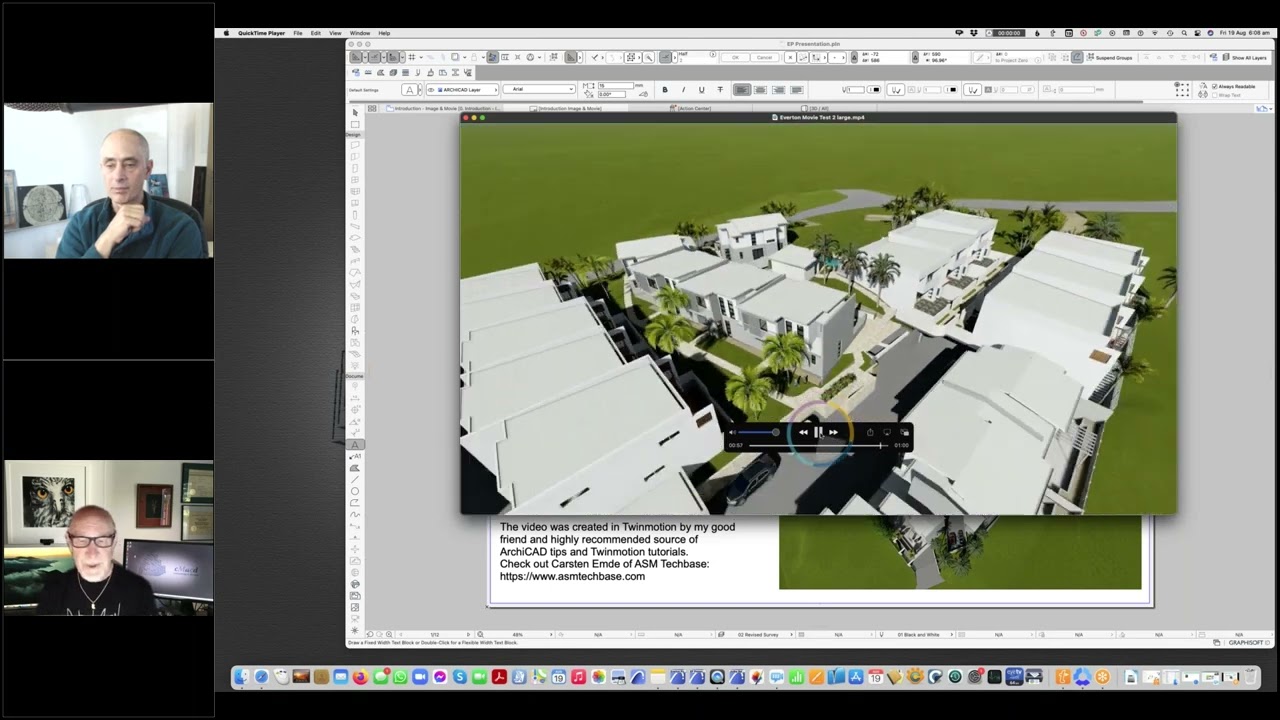Open the share icon in the video controls
Screen dimensions: 1280x720
pos(870,432)
